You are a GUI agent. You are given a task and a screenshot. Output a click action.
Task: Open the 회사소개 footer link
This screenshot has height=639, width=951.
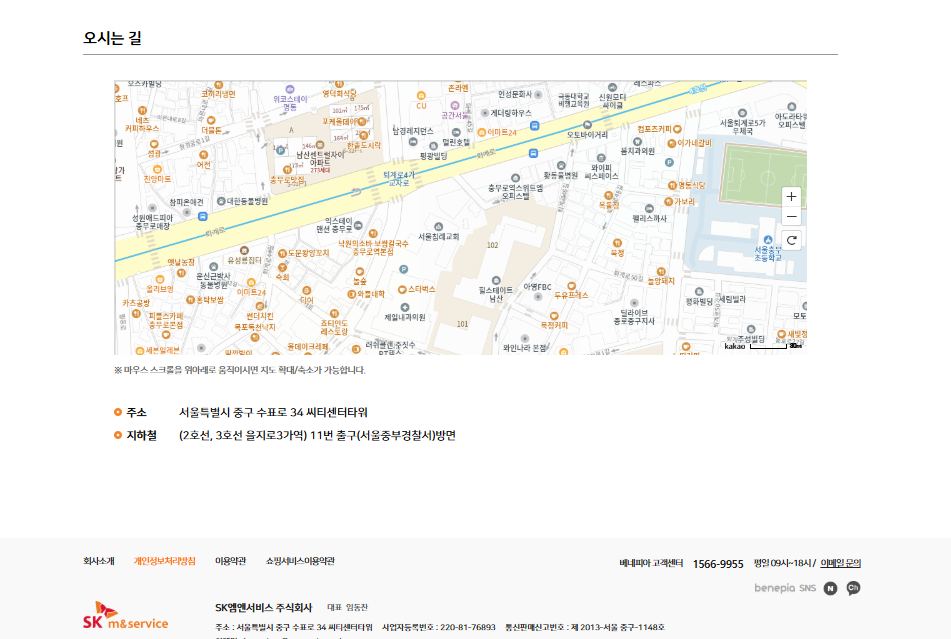pyautogui.click(x=99, y=561)
